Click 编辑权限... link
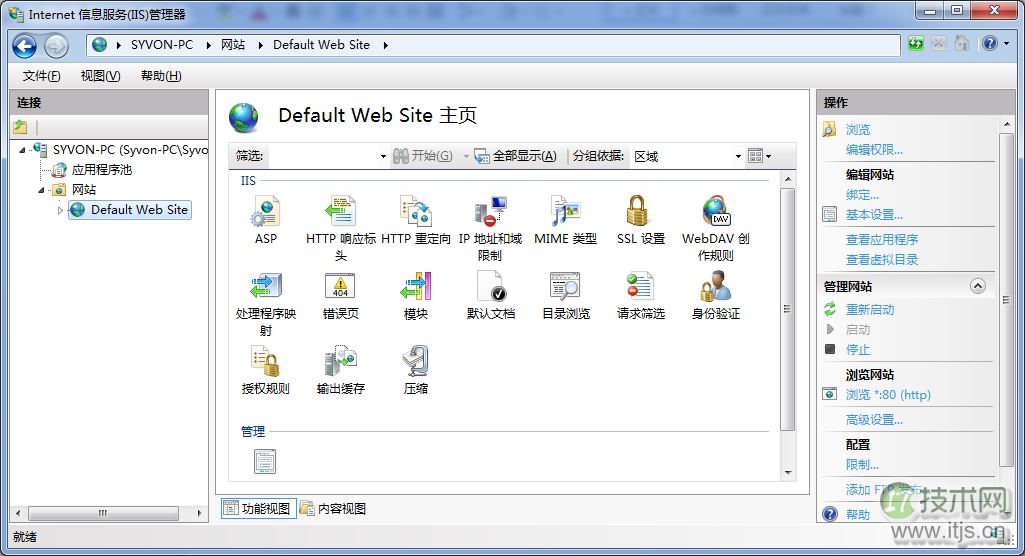Image resolution: width=1025 pixels, height=556 pixels. coord(874,150)
